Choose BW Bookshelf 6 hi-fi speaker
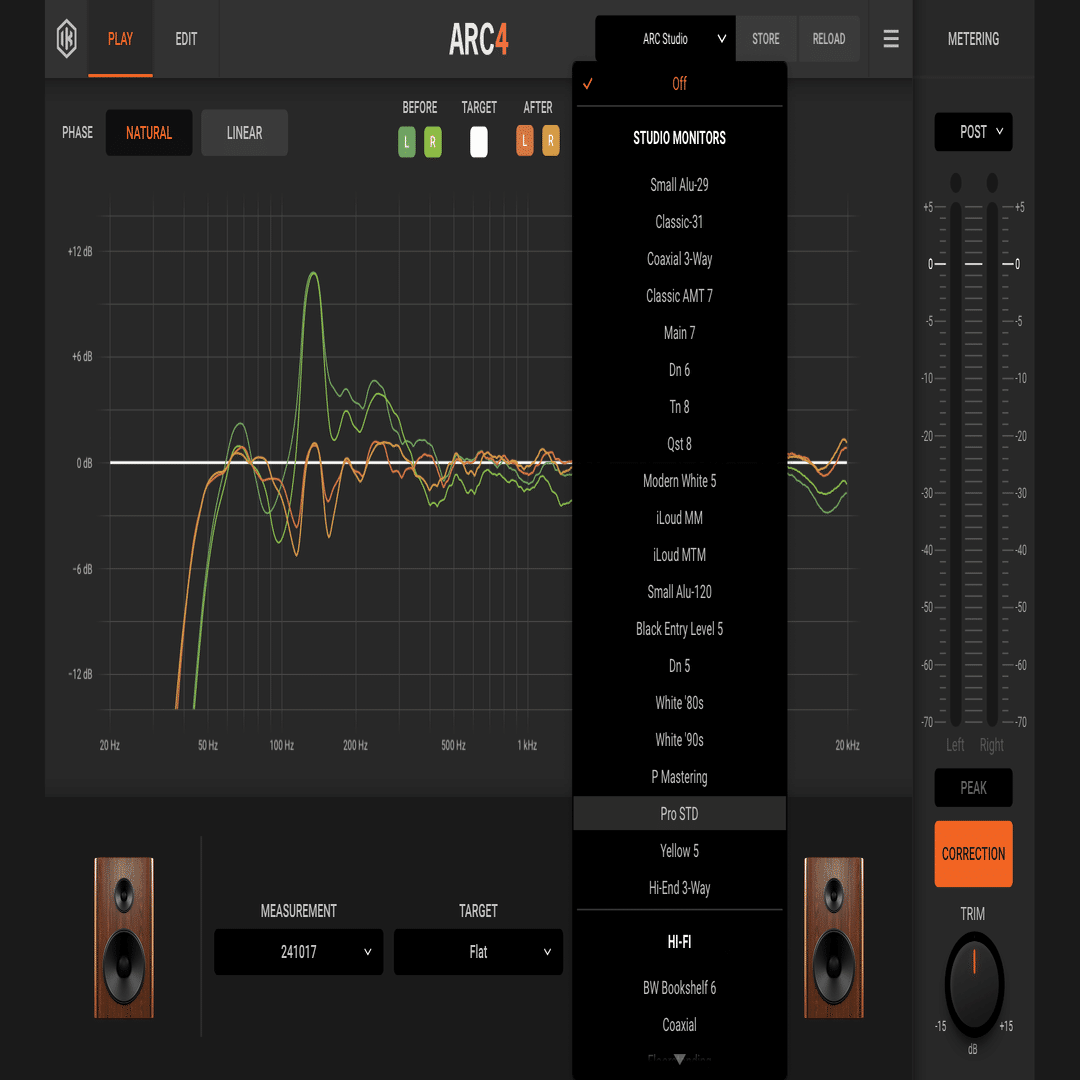This screenshot has height=1080, width=1080. click(x=679, y=988)
